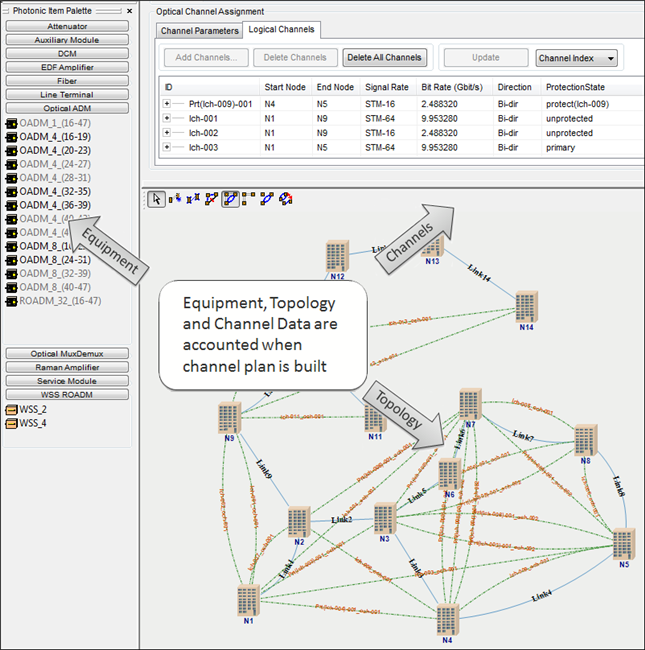Open the DCM palette section
The width and height of the screenshot is (645, 650).
tap(67, 53)
